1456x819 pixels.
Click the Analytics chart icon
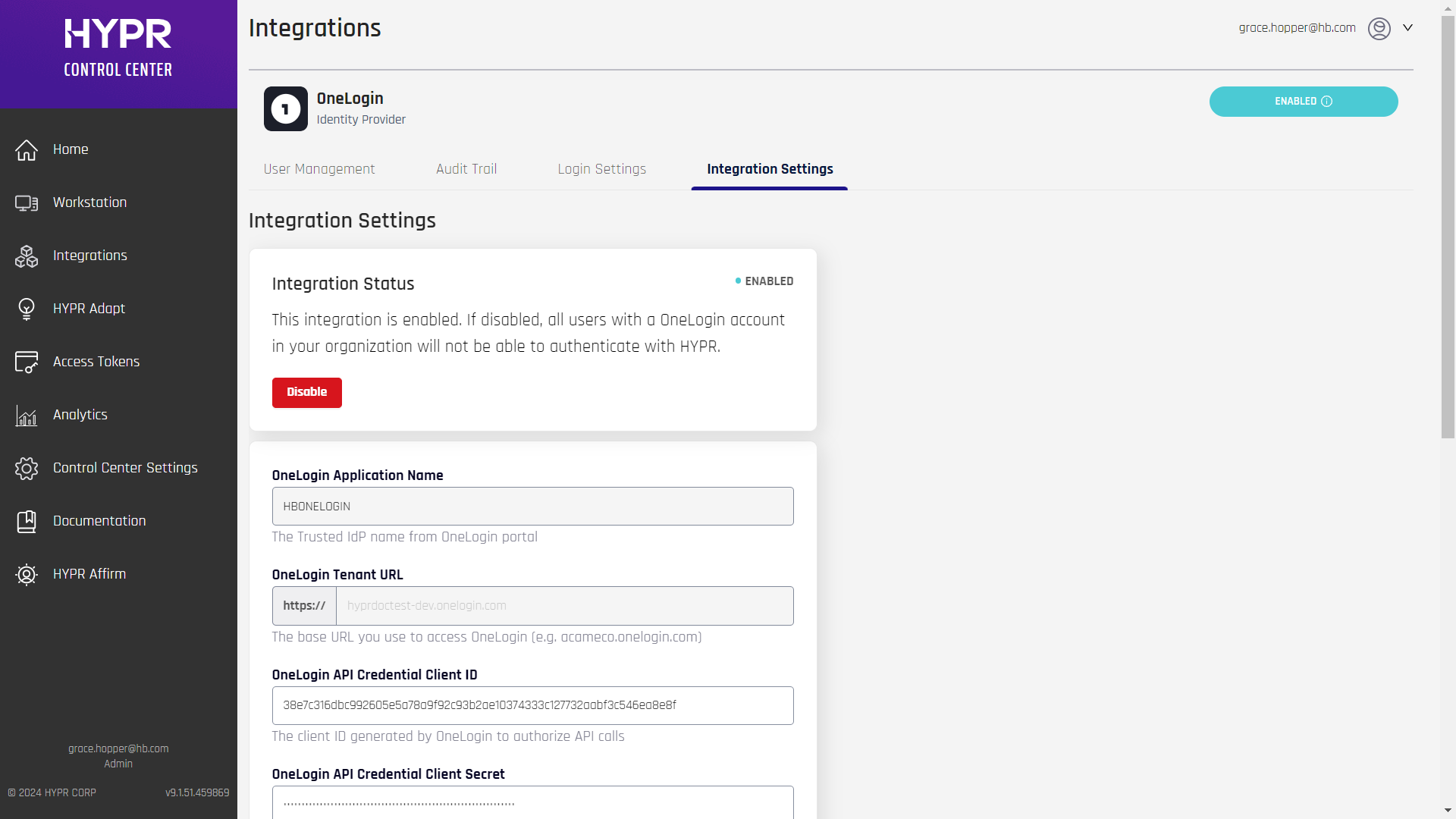(27, 416)
